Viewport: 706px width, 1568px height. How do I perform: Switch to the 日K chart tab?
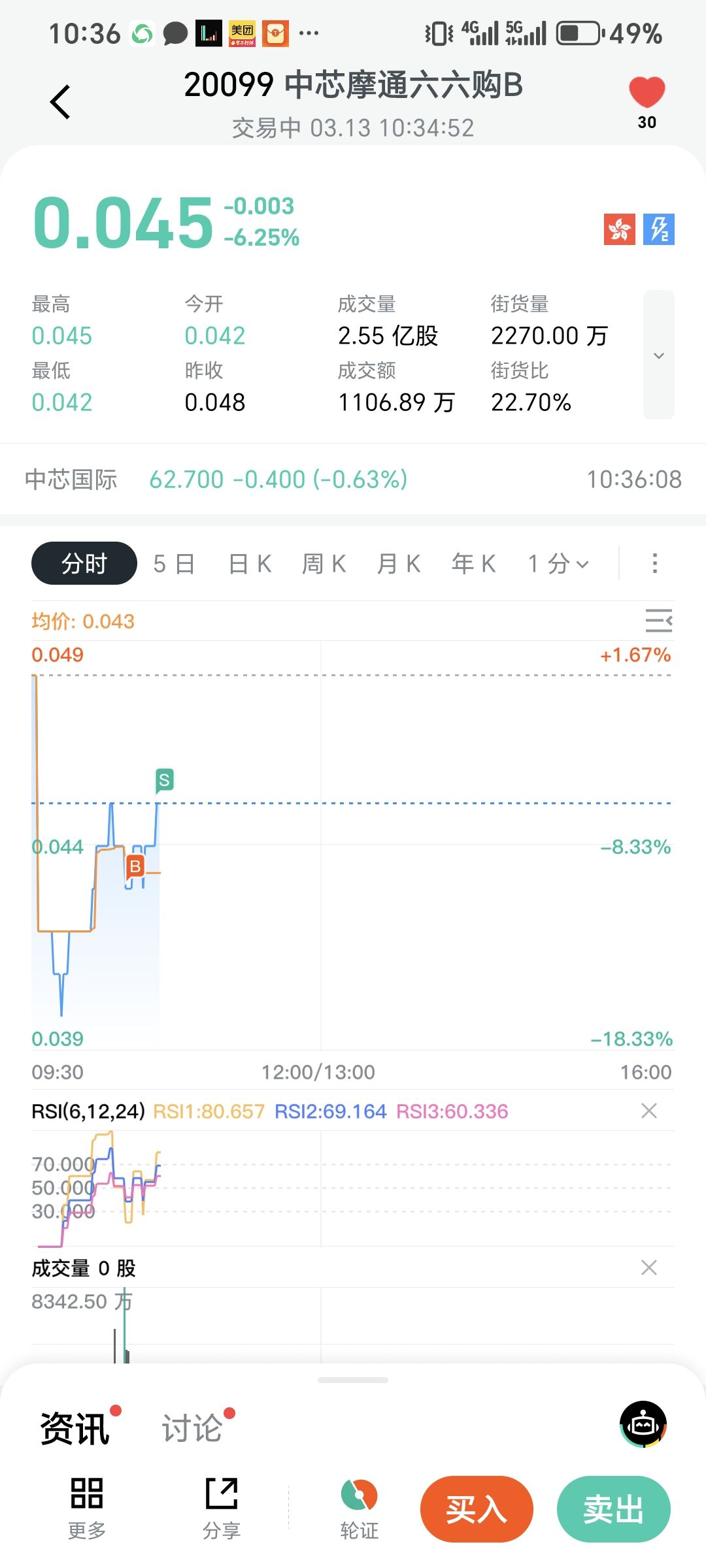click(250, 563)
